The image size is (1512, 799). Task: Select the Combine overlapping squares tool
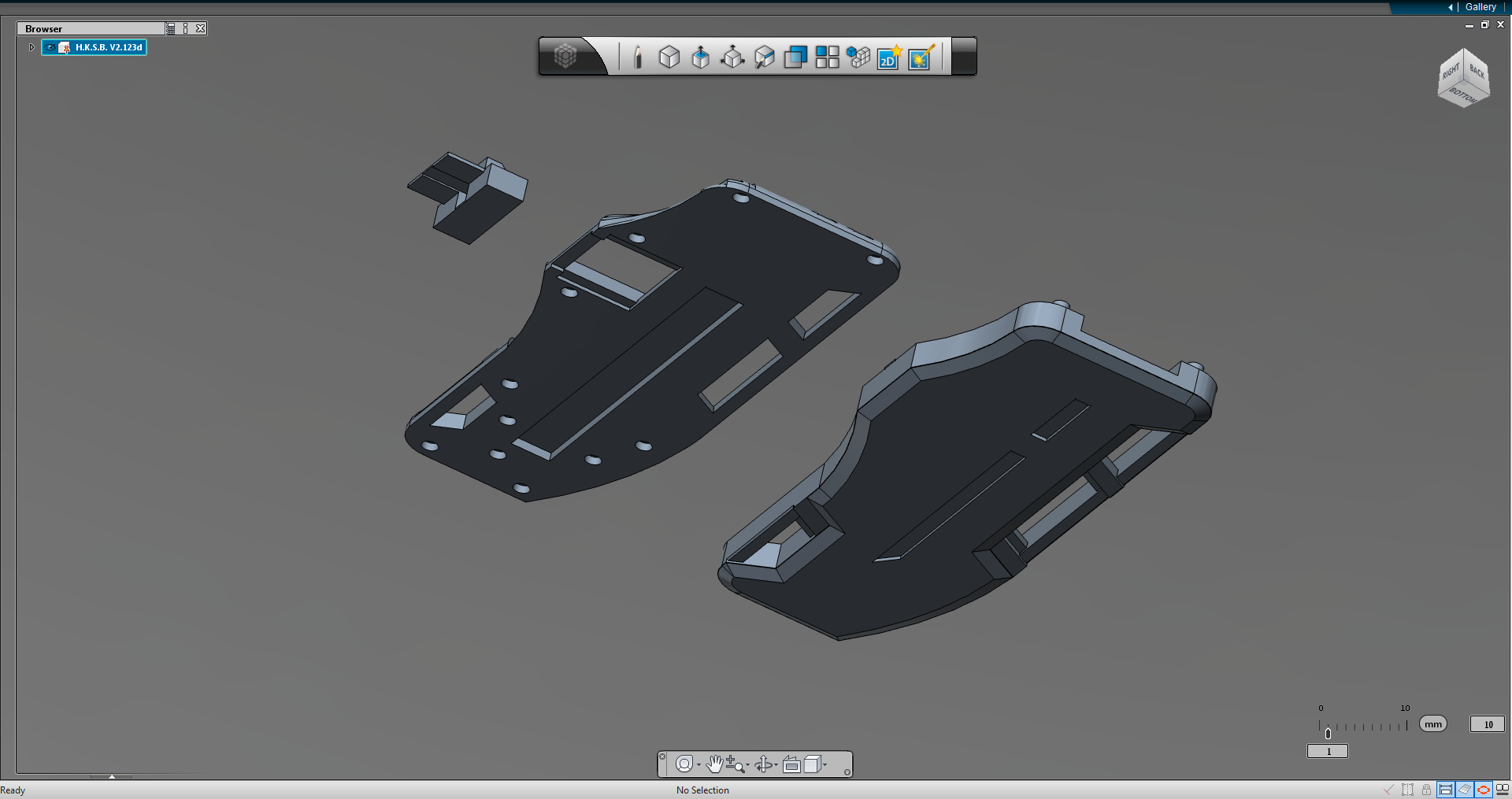795,57
